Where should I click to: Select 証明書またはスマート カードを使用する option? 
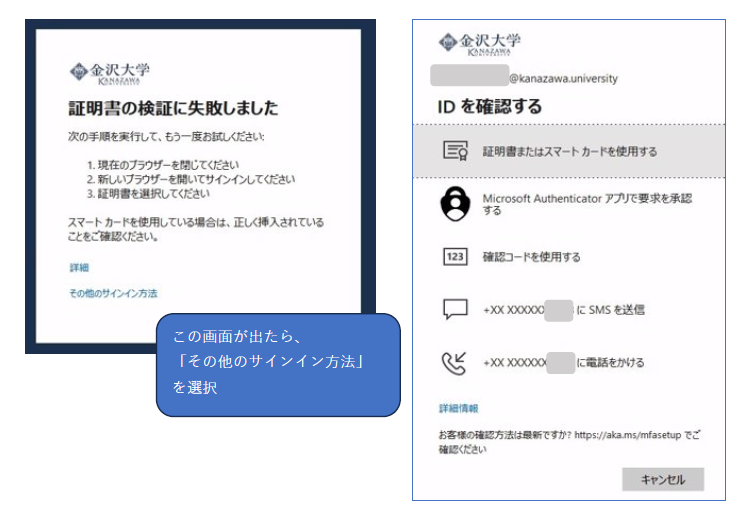pos(569,152)
